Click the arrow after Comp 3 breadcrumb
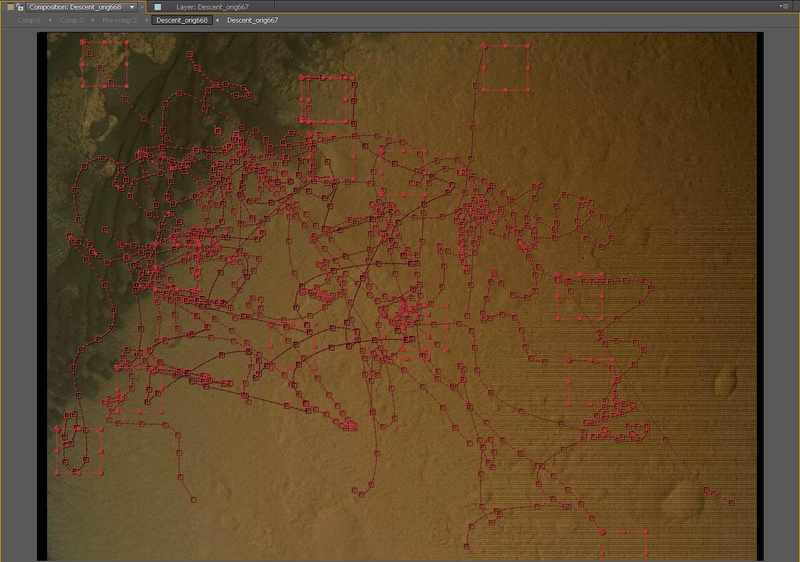The image size is (800, 562). [92, 20]
